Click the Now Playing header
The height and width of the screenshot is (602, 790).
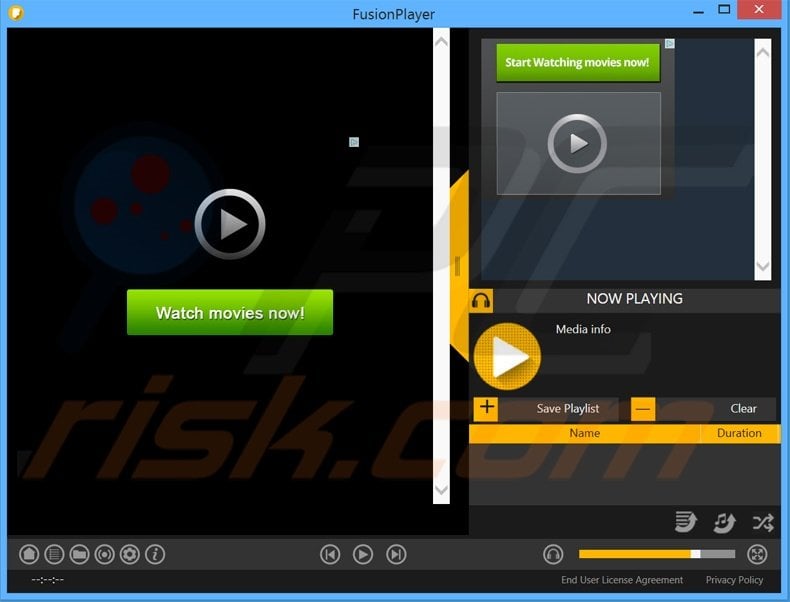click(x=634, y=299)
